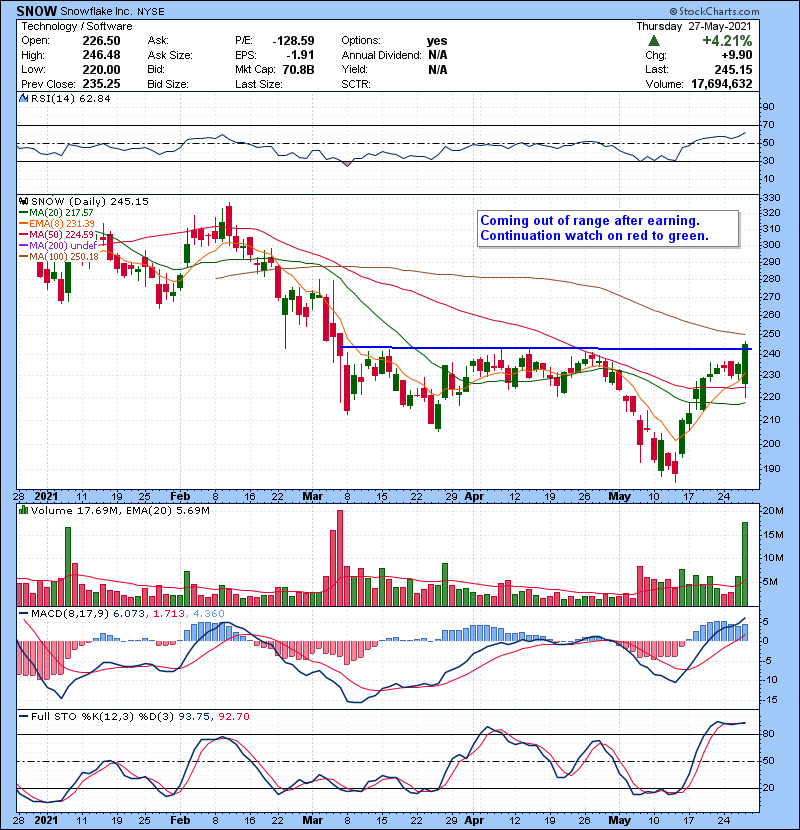Viewport: 800px width, 830px height.
Task: Click the Thursday 27-May-2021 date
Action: point(694,26)
